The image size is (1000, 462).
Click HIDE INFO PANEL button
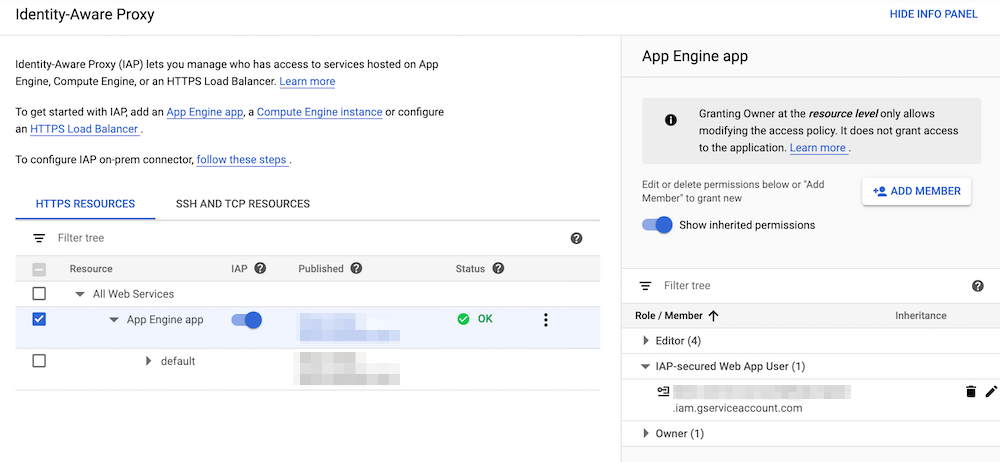tap(934, 14)
